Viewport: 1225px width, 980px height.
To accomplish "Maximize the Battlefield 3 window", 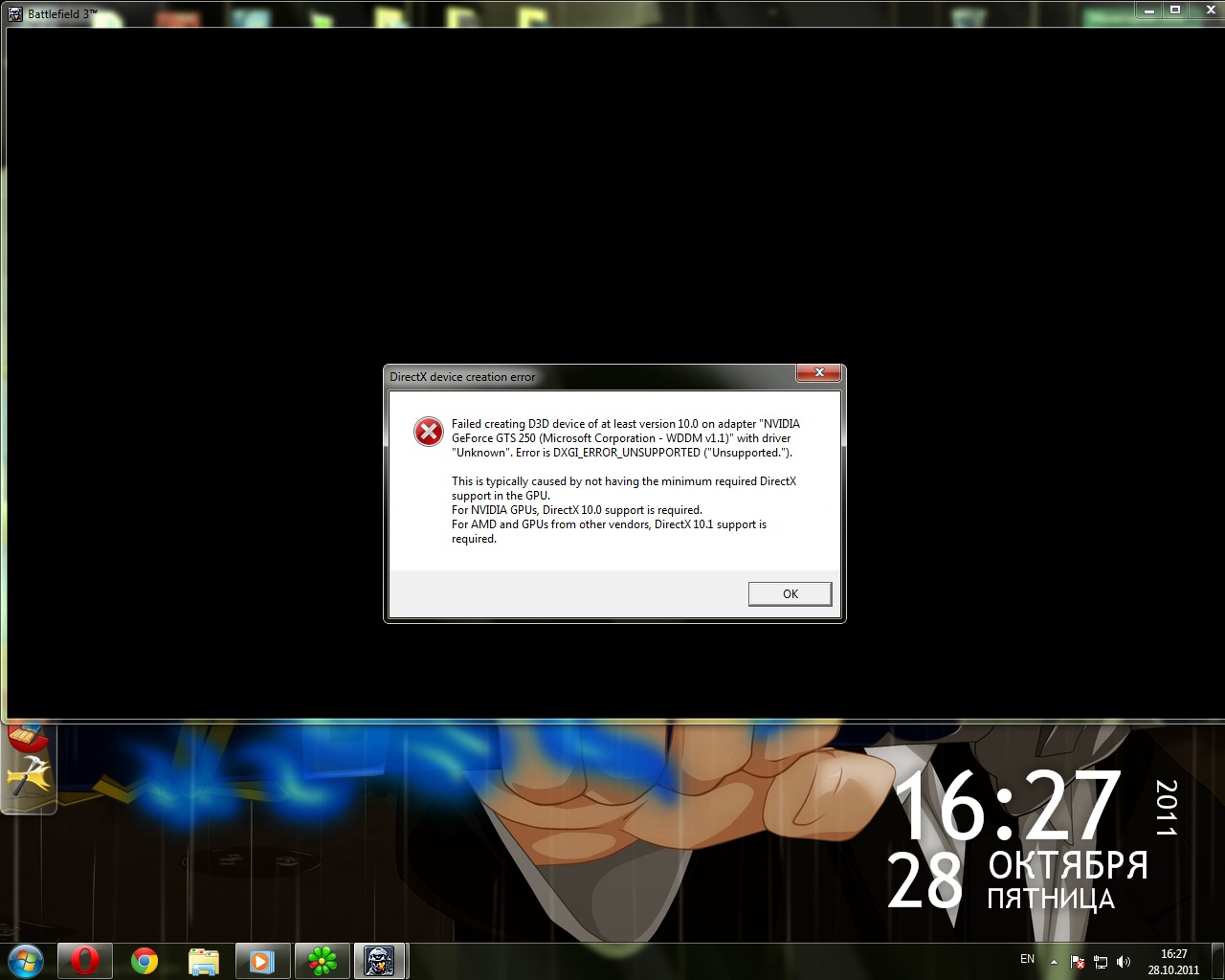I will point(1175,11).
